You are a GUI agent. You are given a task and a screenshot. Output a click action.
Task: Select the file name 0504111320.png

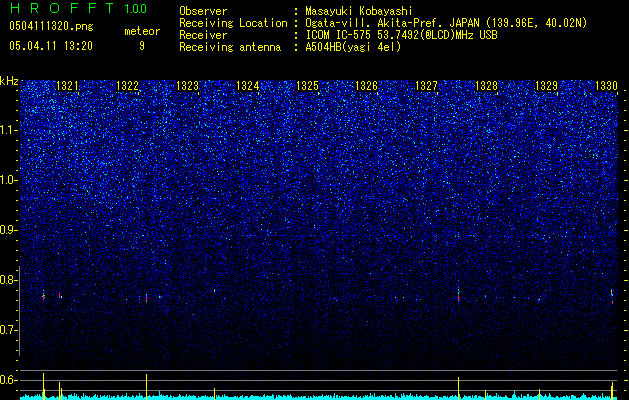coord(51,27)
